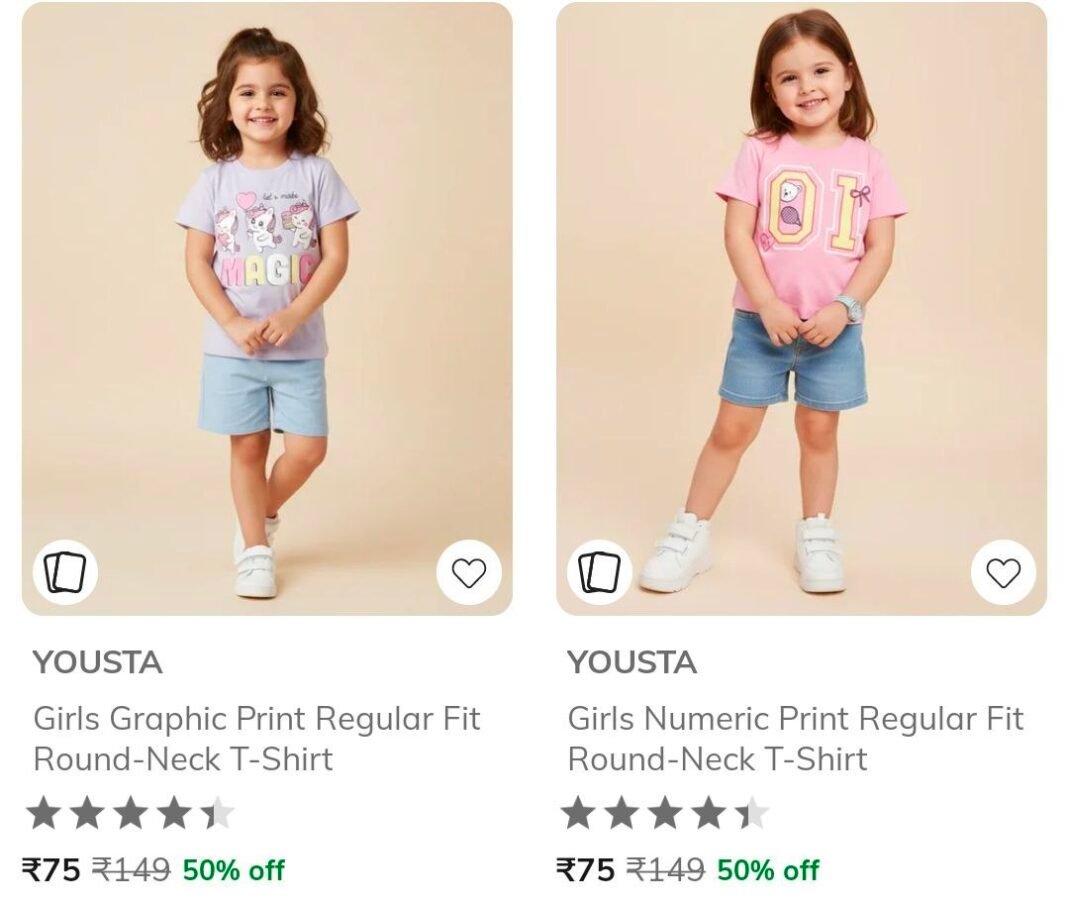Viewport: 1068px width, 902px height.
Task: Click half-filled fifth star under Numeric Print T-Shirt
Action: click(x=752, y=813)
